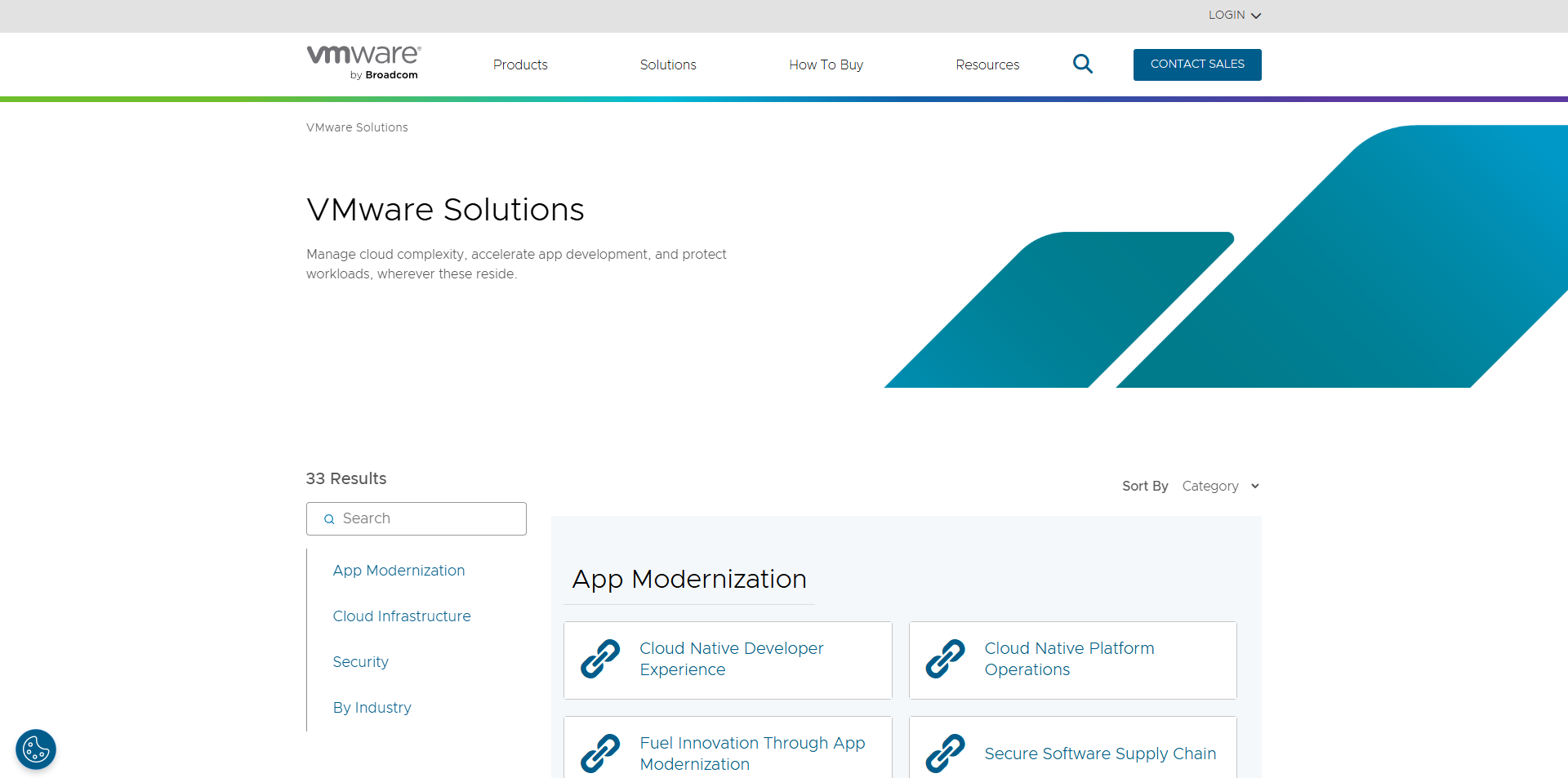Open the Resources menu
1568x778 pixels.
[987, 64]
